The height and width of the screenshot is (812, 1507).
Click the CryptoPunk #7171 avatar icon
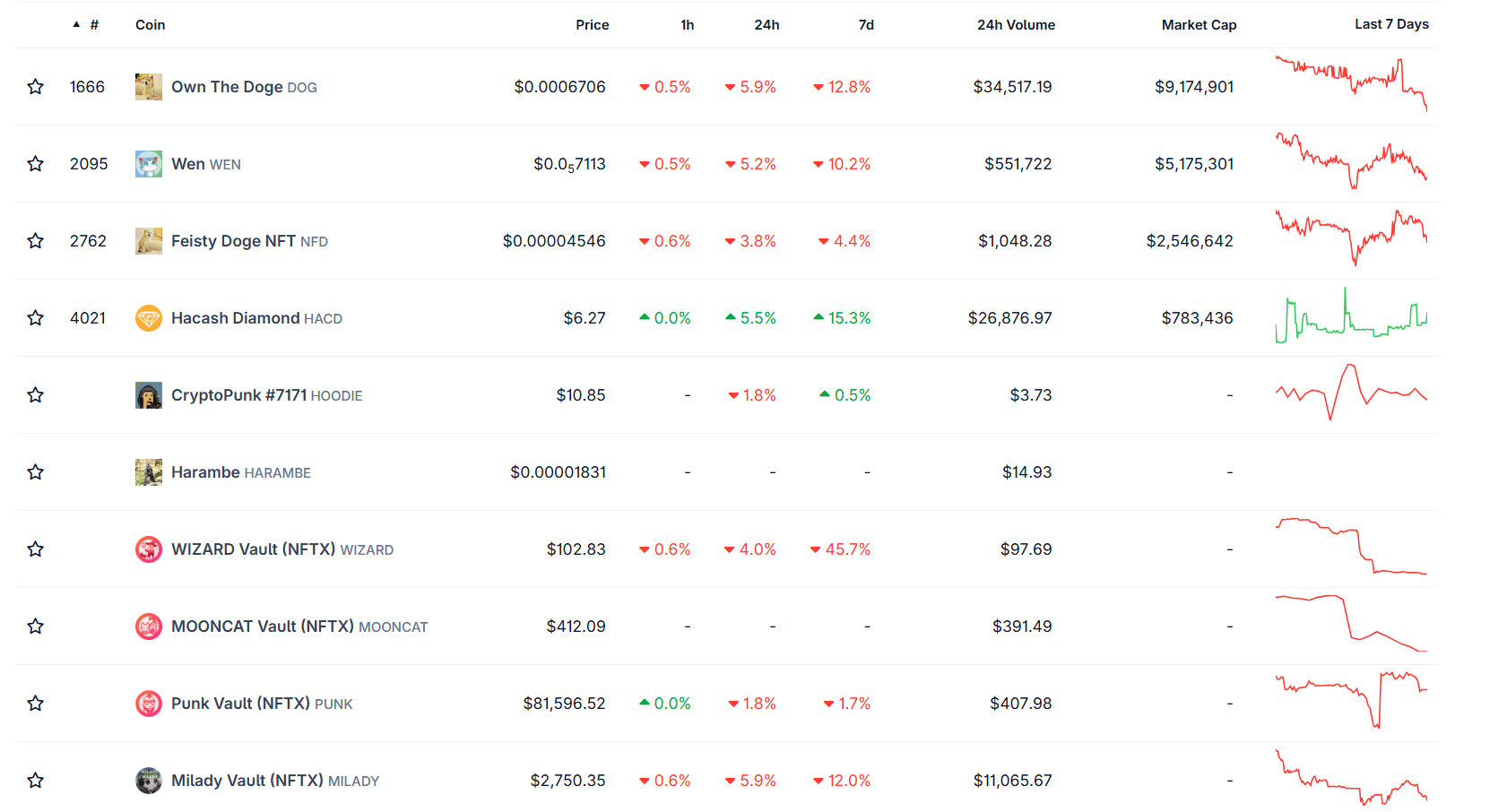[x=149, y=395]
